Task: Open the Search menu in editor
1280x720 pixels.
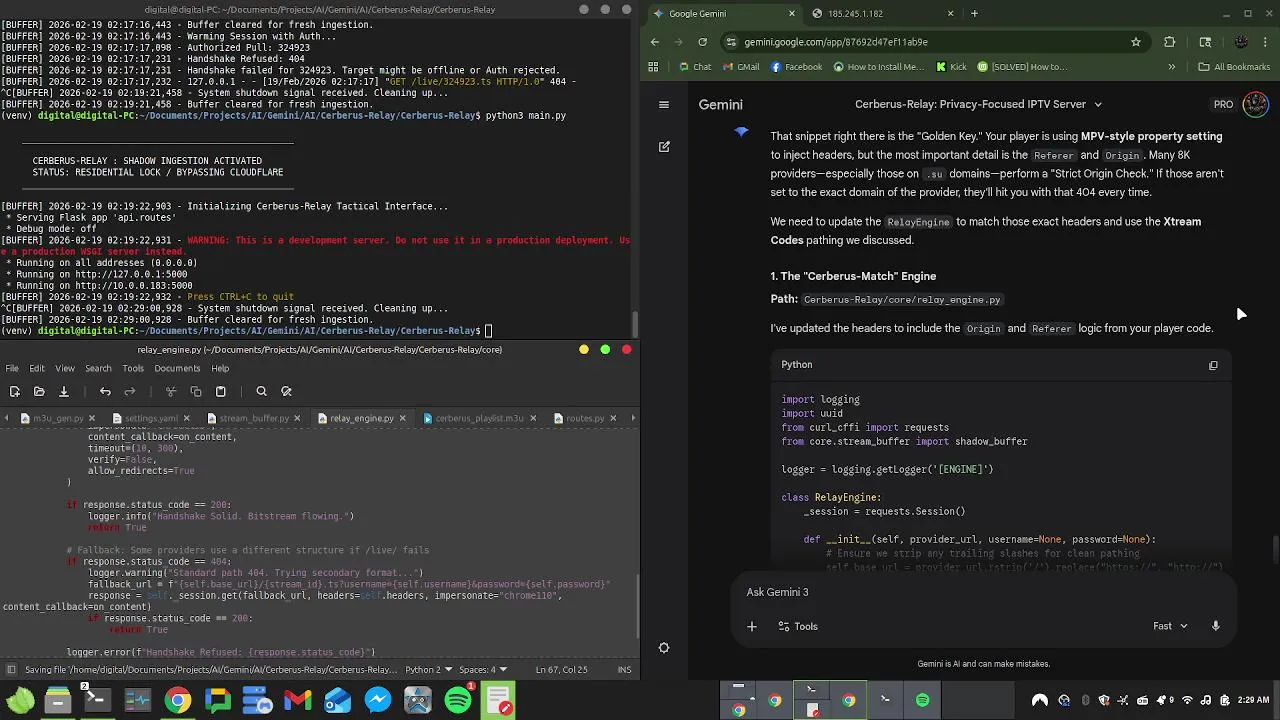Action: (98, 368)
